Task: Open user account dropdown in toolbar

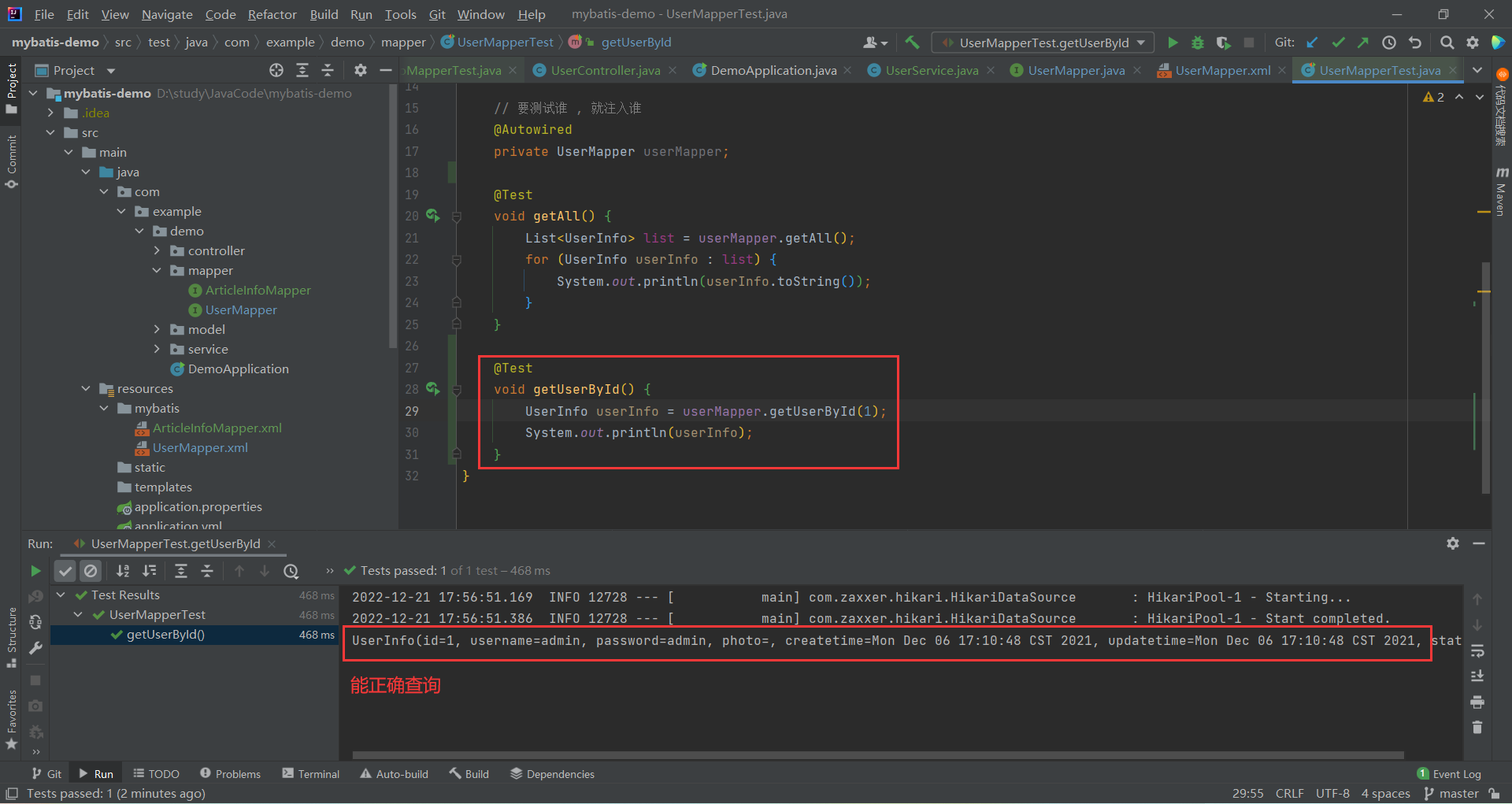Action: [x=875, y=43]
